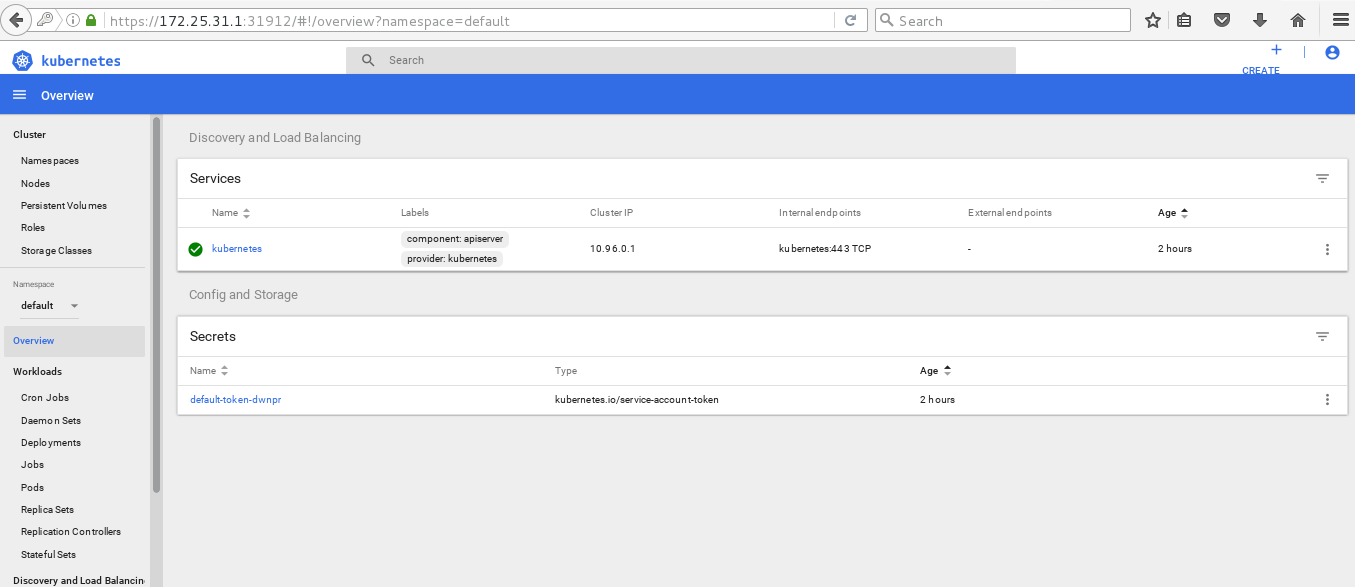The width and height of the screenshot is (1355, 587).
Task: Open Replica Sets in the sidebar
Action: coord(47,510)
